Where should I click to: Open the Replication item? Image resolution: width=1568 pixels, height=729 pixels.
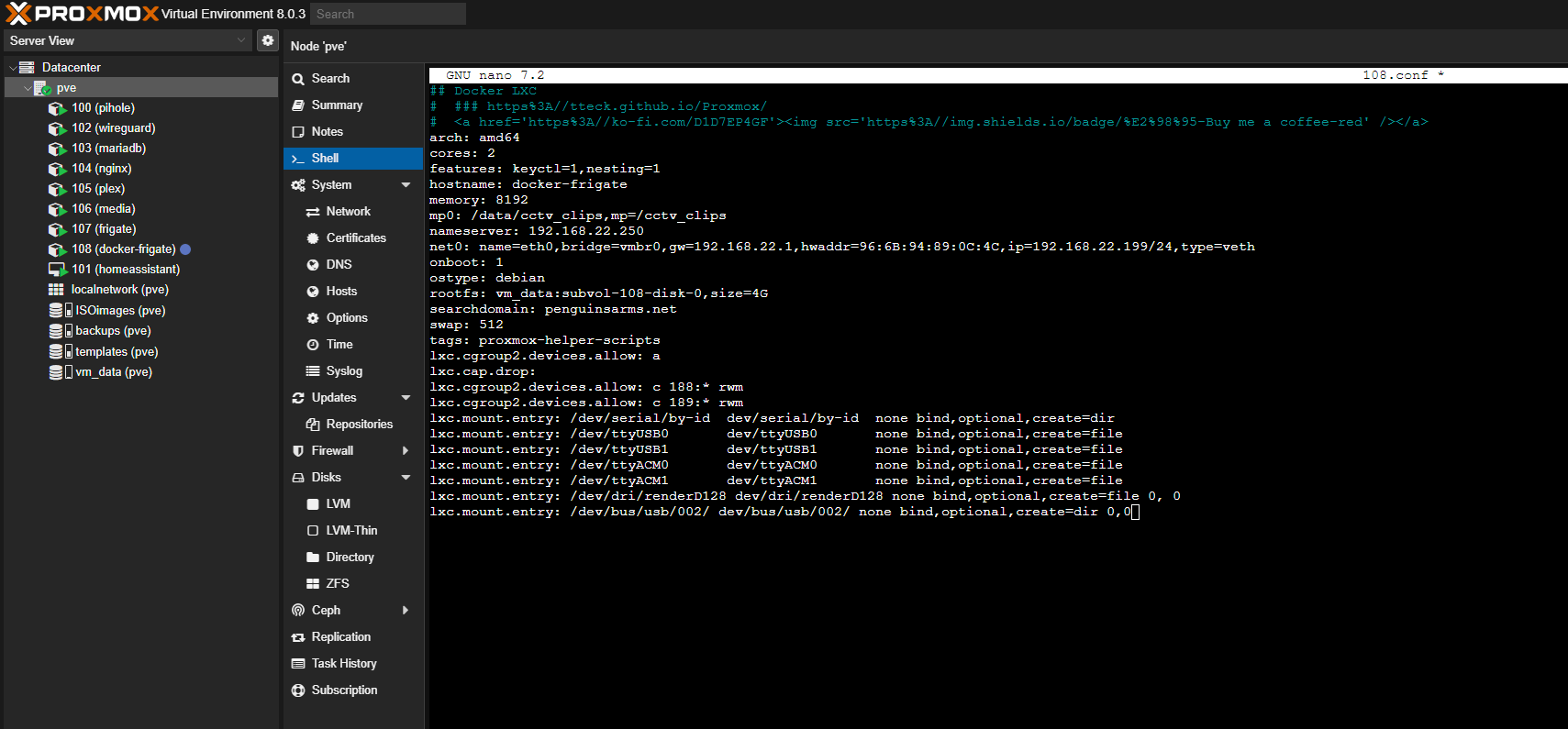point(353,637)
